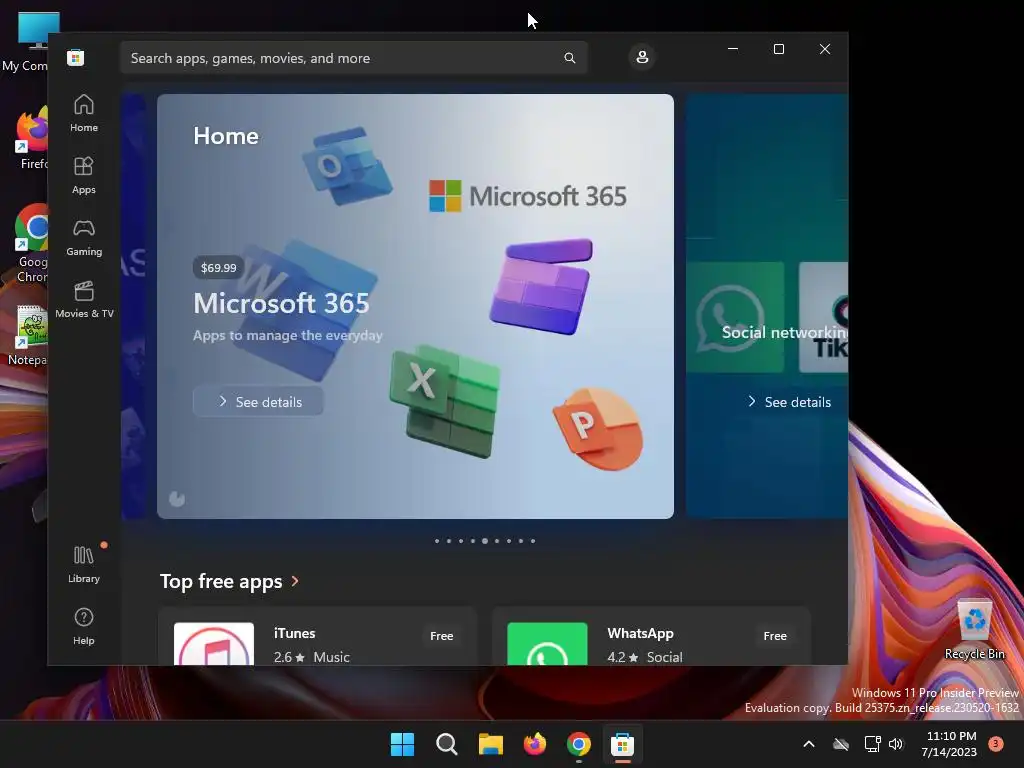Image resolution: width=1024 pixels, height=768 pixels.
Task: Click Free button on WhatsApp card
Action: 775,636
